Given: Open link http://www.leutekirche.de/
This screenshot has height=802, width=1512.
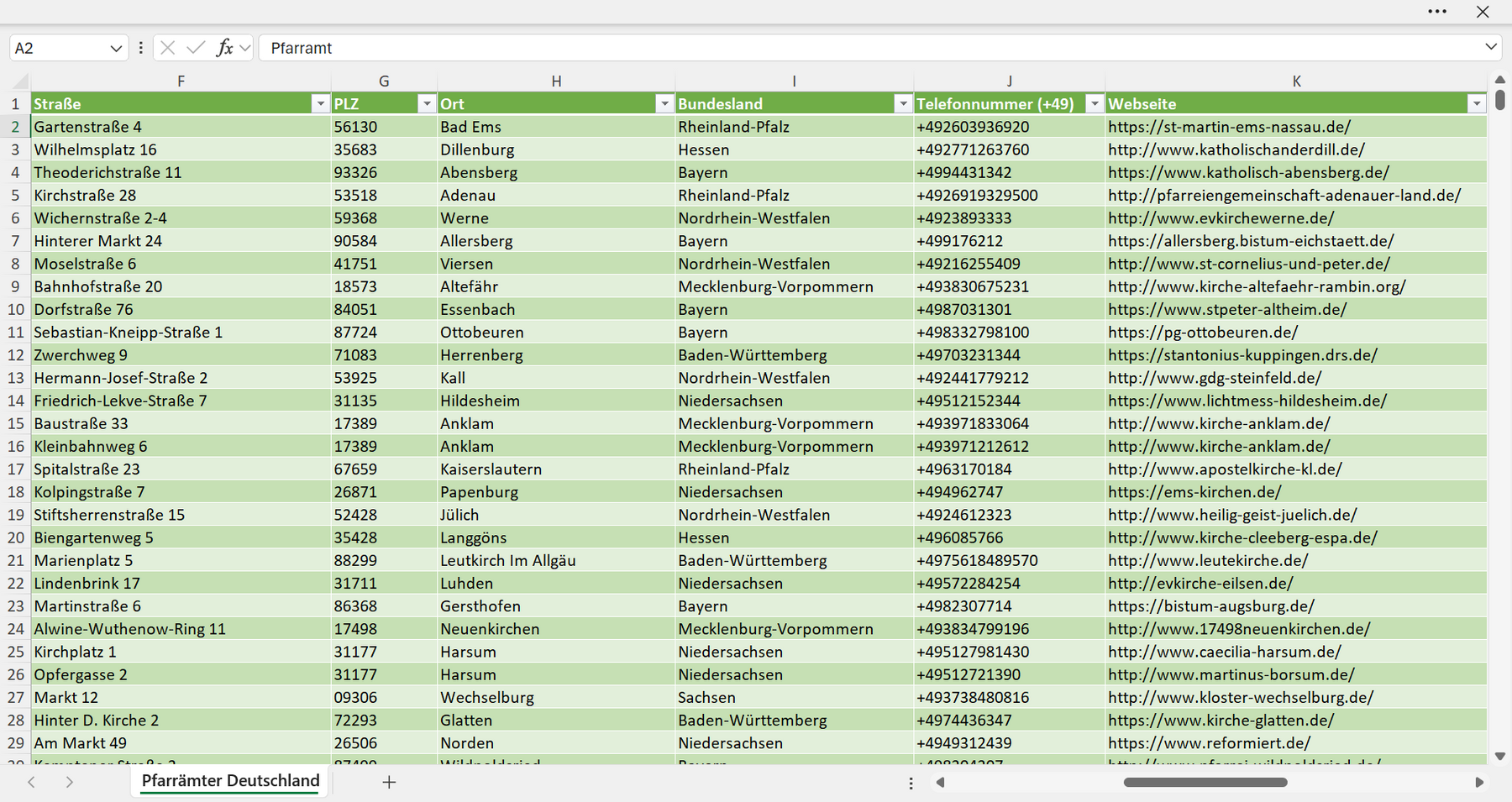Looking at the screenshot, I should [x=1208, y=560].
